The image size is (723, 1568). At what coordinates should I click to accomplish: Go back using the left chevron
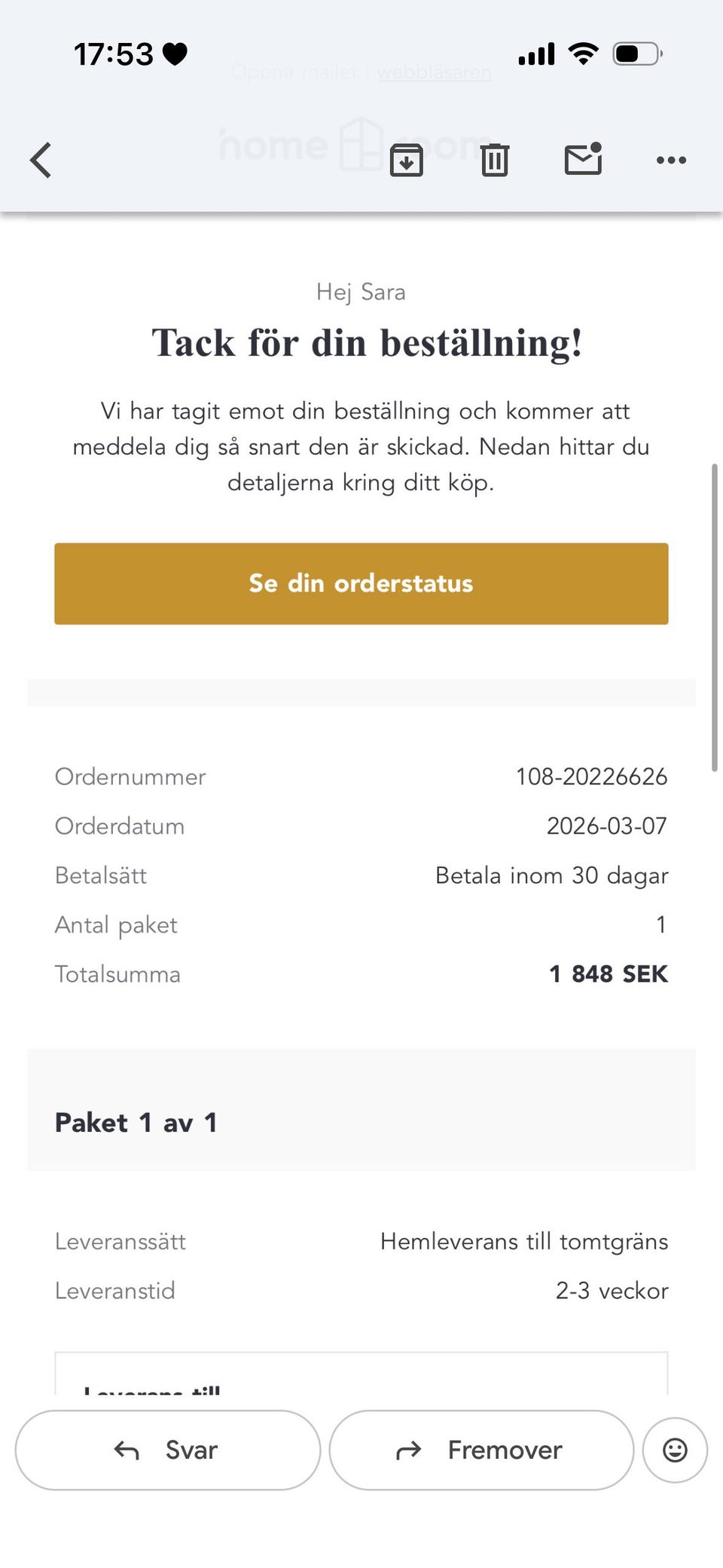click(x=41, y=160)
